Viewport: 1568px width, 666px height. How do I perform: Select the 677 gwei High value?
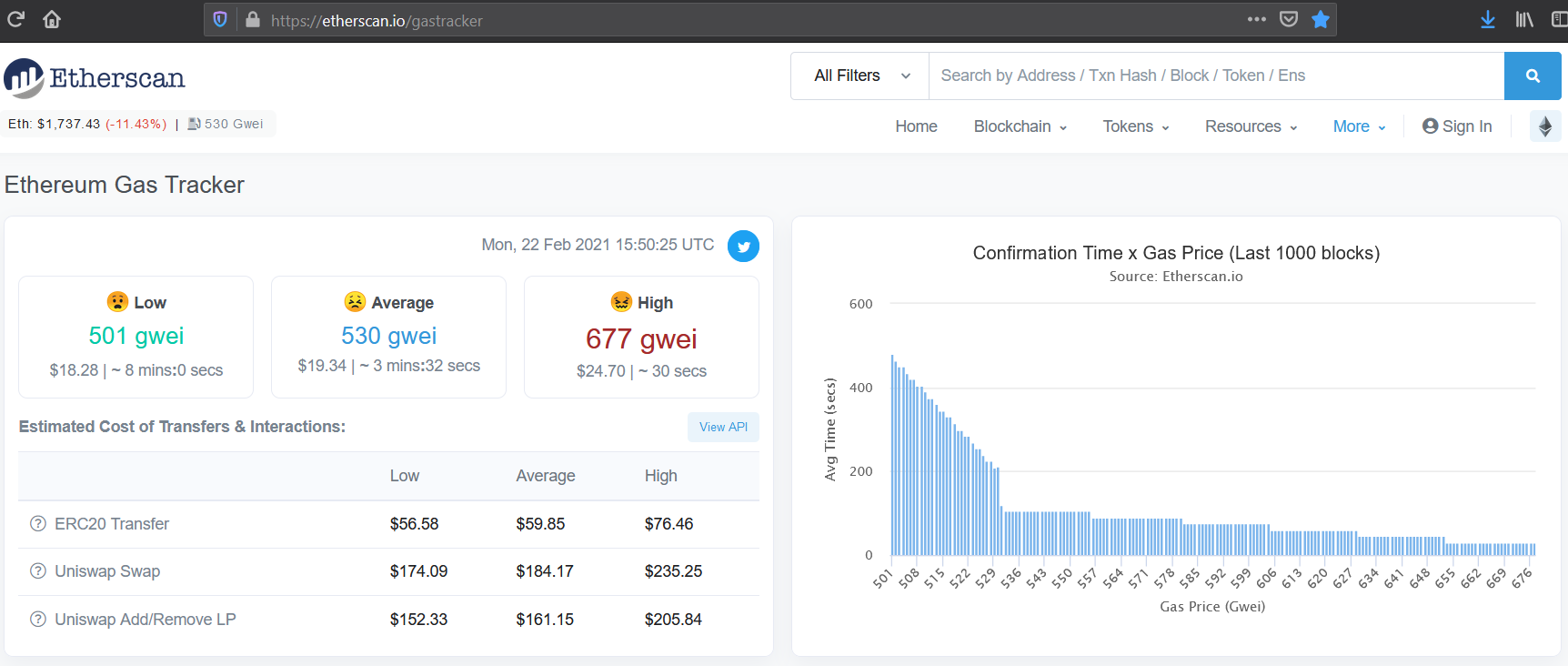point(641,338)
